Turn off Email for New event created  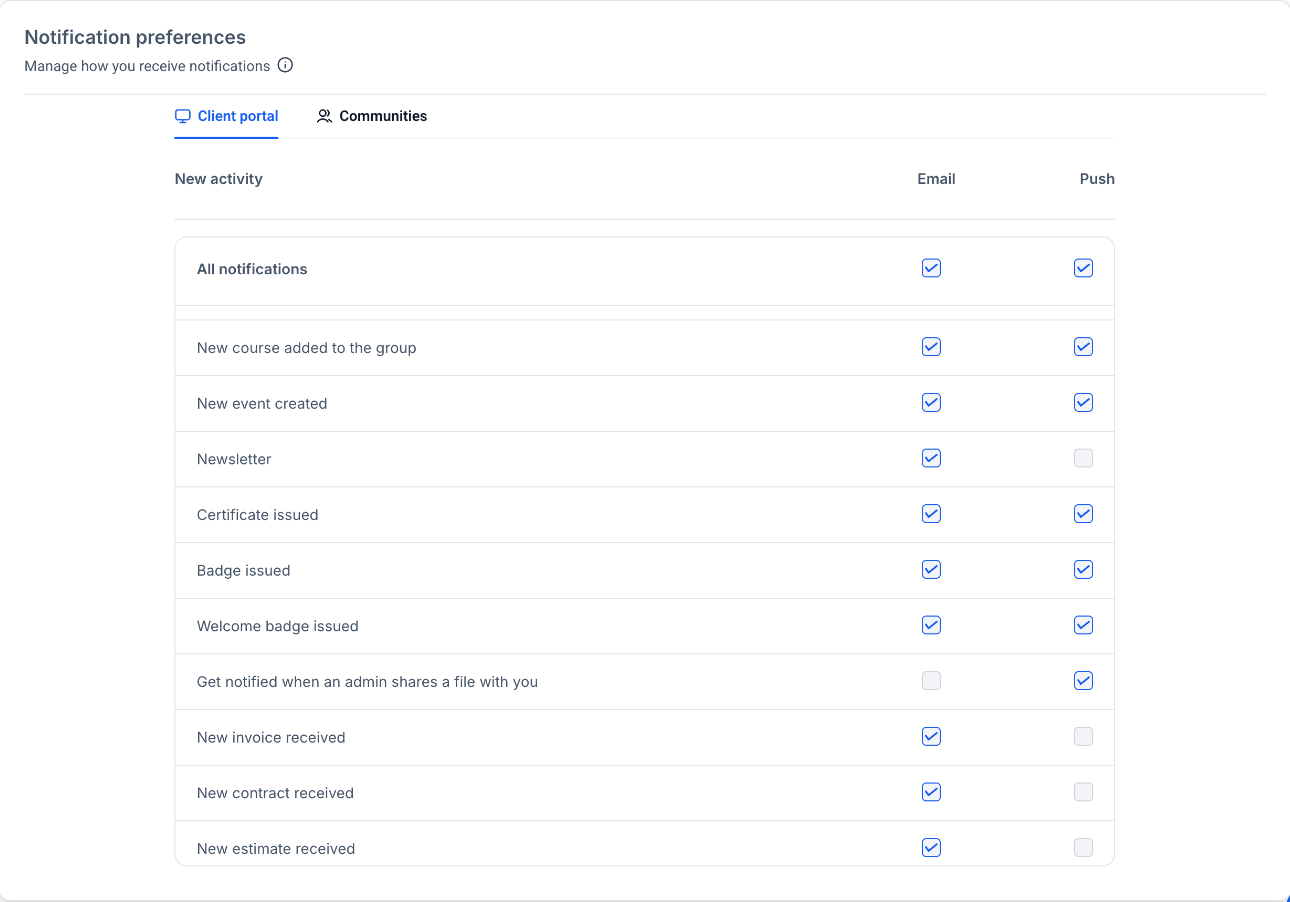coord(931,403)
